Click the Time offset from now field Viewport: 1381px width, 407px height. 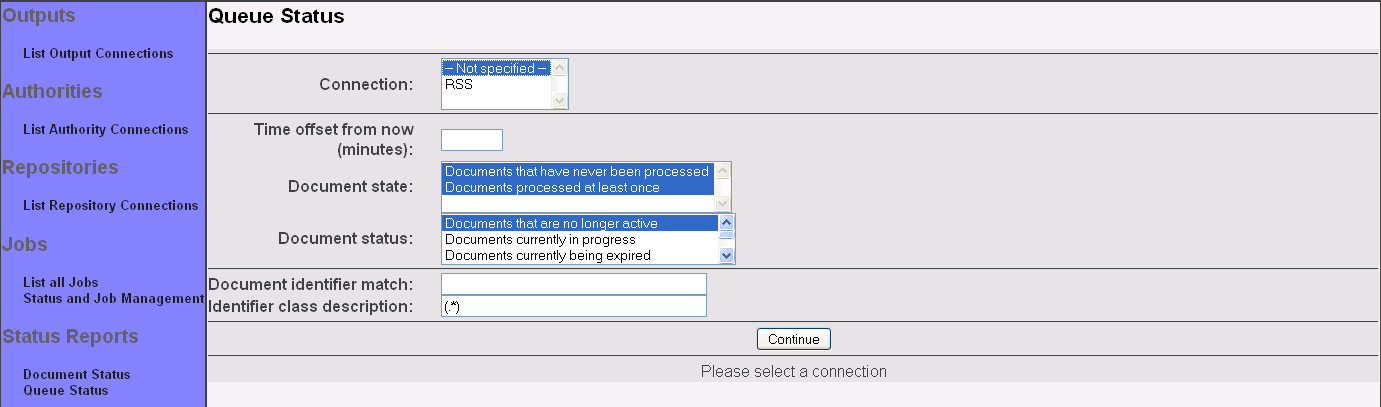(472, 140)
